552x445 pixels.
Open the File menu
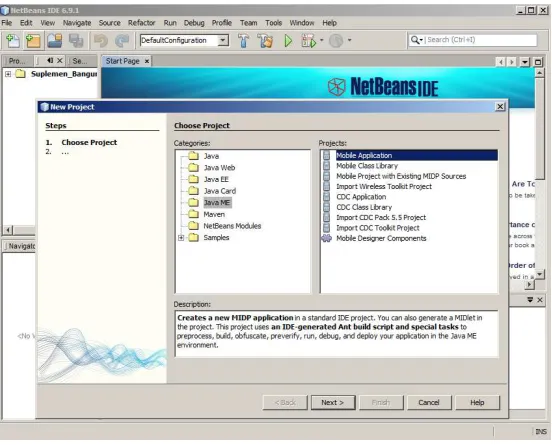[x=7, y=23]
